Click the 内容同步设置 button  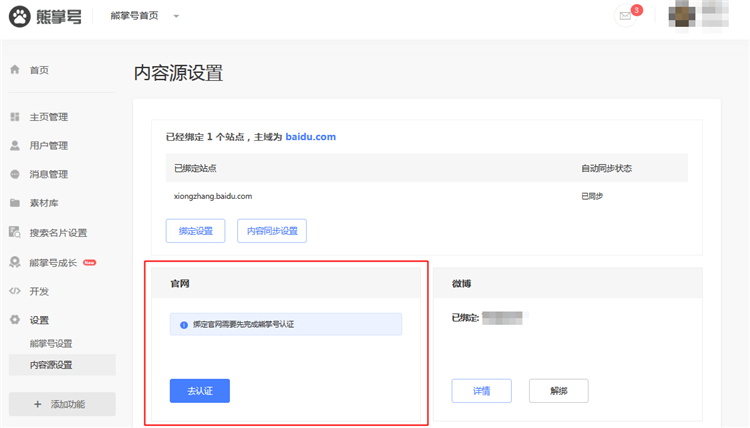coord(272,231)
